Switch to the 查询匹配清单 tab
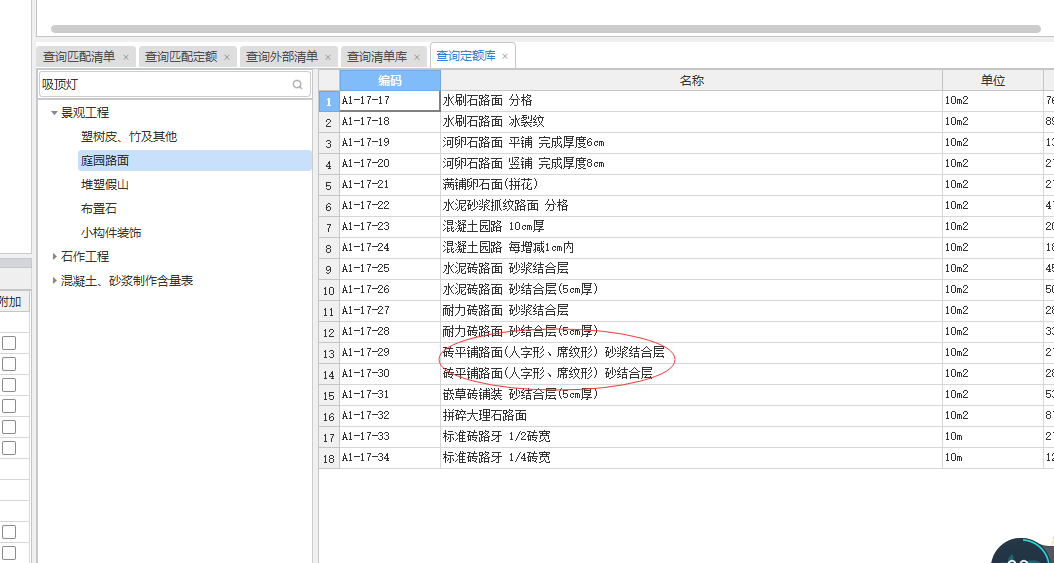The image size is (1054, 563). pyautogui.click(x=79, y=56)
